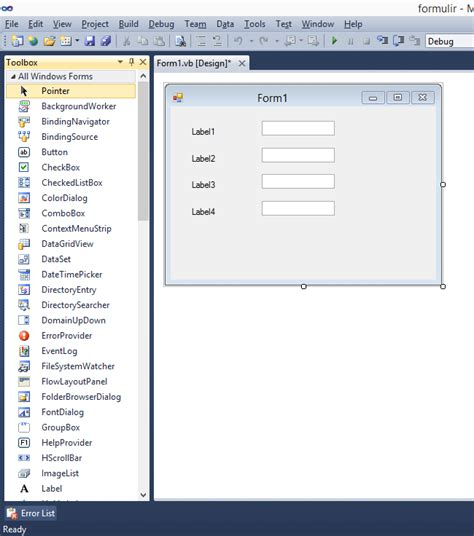
Task: Switch to the Form1.vb [Design] tab
Action: 194,63
